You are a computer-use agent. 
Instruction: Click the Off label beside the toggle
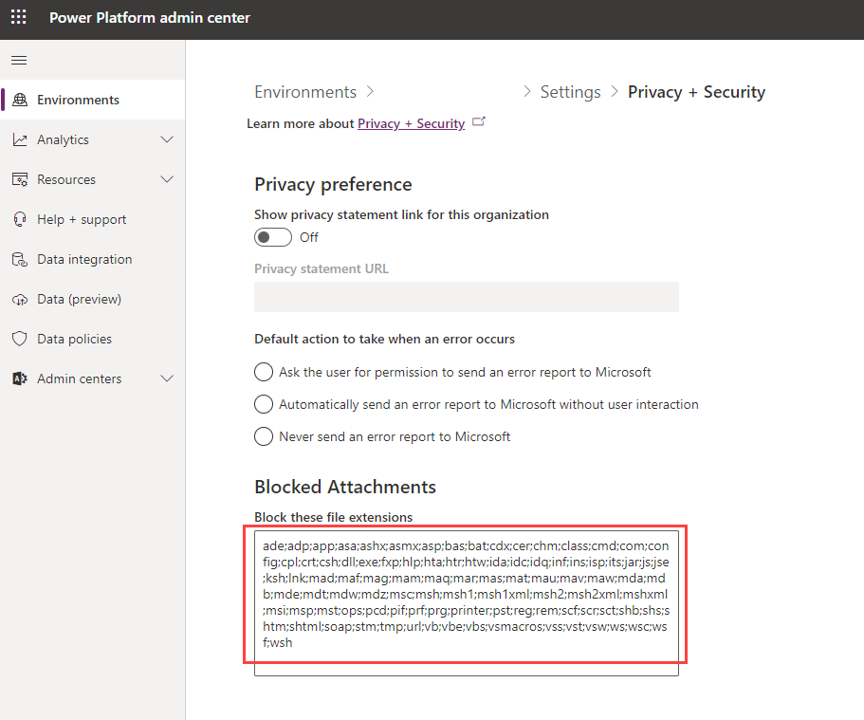[x=309, y=237]
